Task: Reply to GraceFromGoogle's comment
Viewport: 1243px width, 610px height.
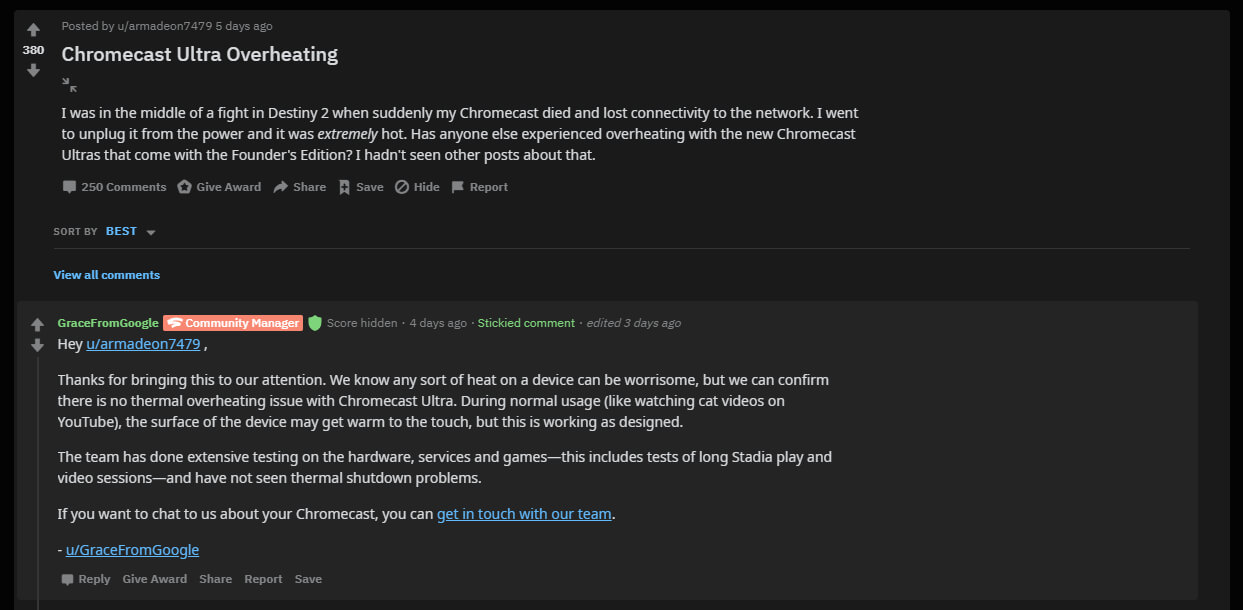Action: pyautogui.click(x=85, y=579)
